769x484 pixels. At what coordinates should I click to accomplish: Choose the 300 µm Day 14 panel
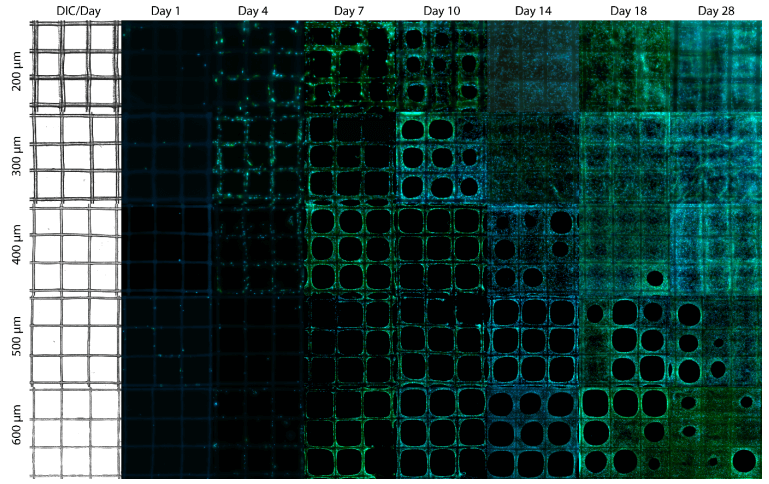click(x=534, y=158)
